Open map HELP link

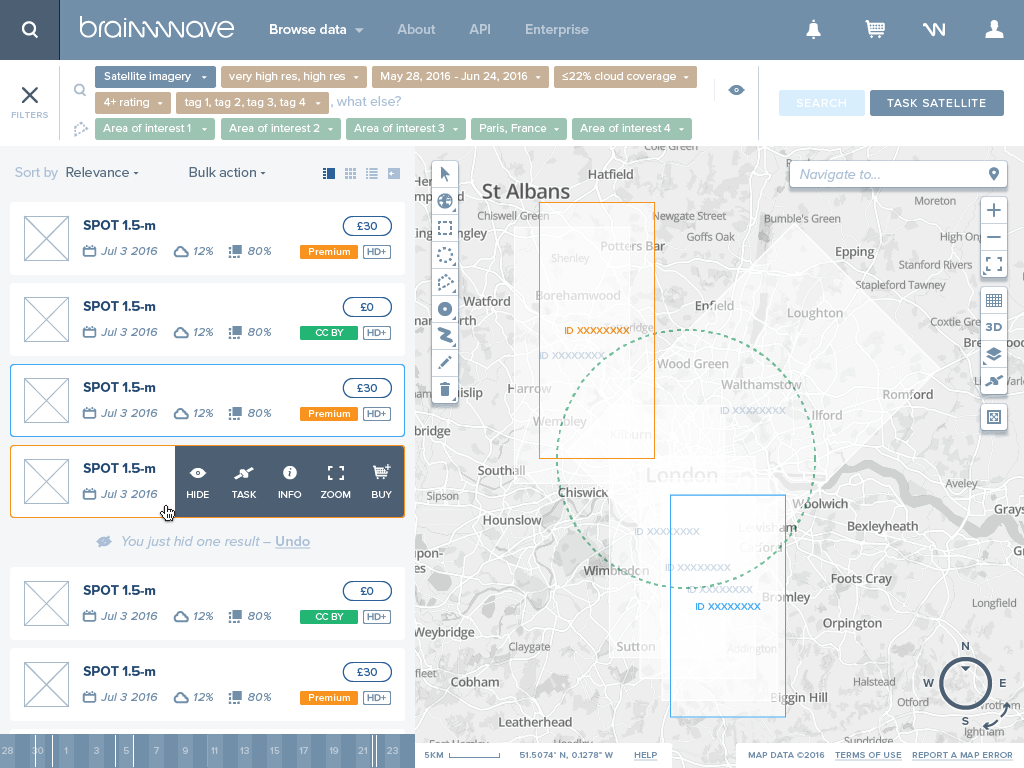tap(645, 755)
